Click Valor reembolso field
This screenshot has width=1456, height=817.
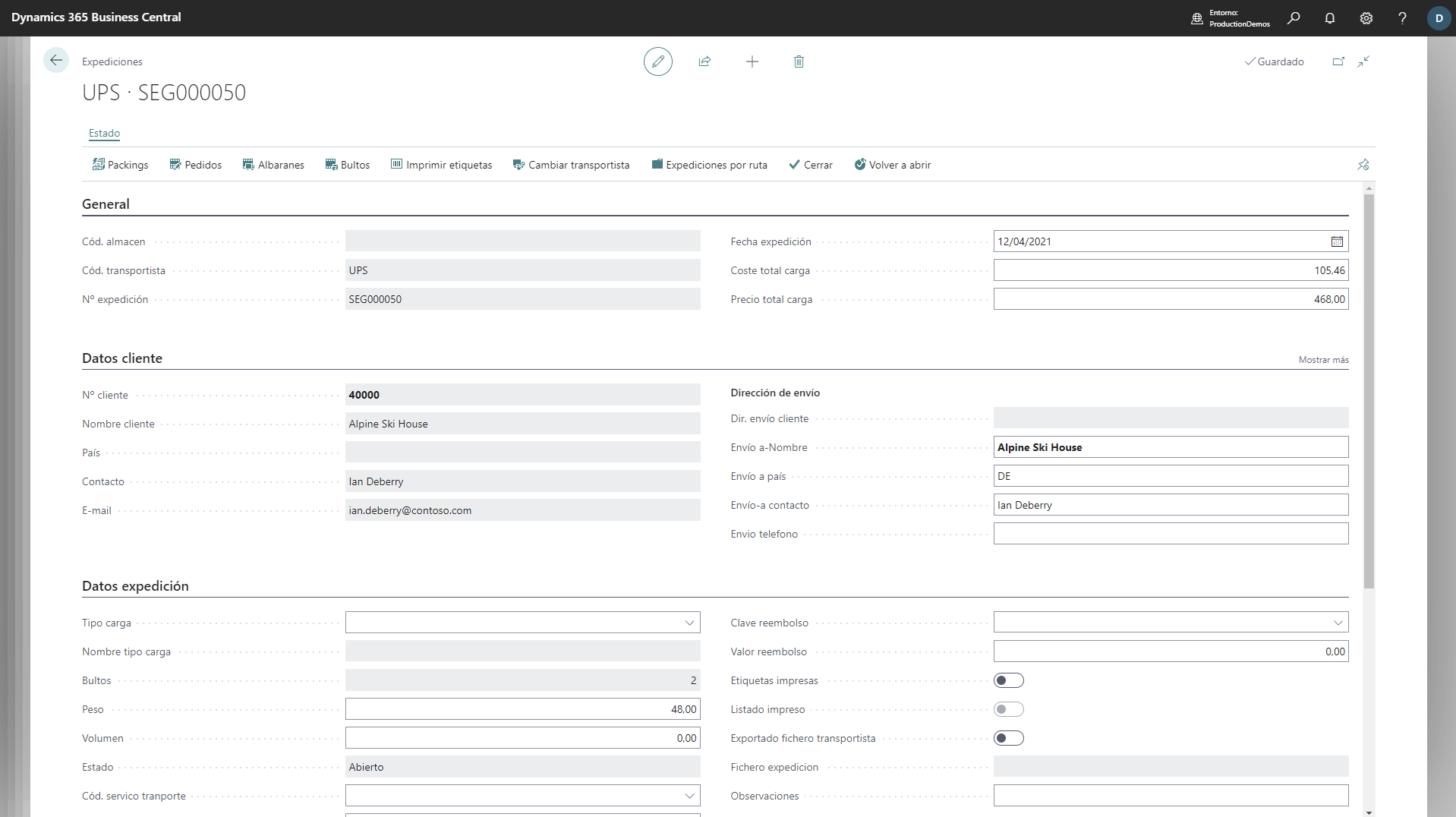tap(1171, 651)
